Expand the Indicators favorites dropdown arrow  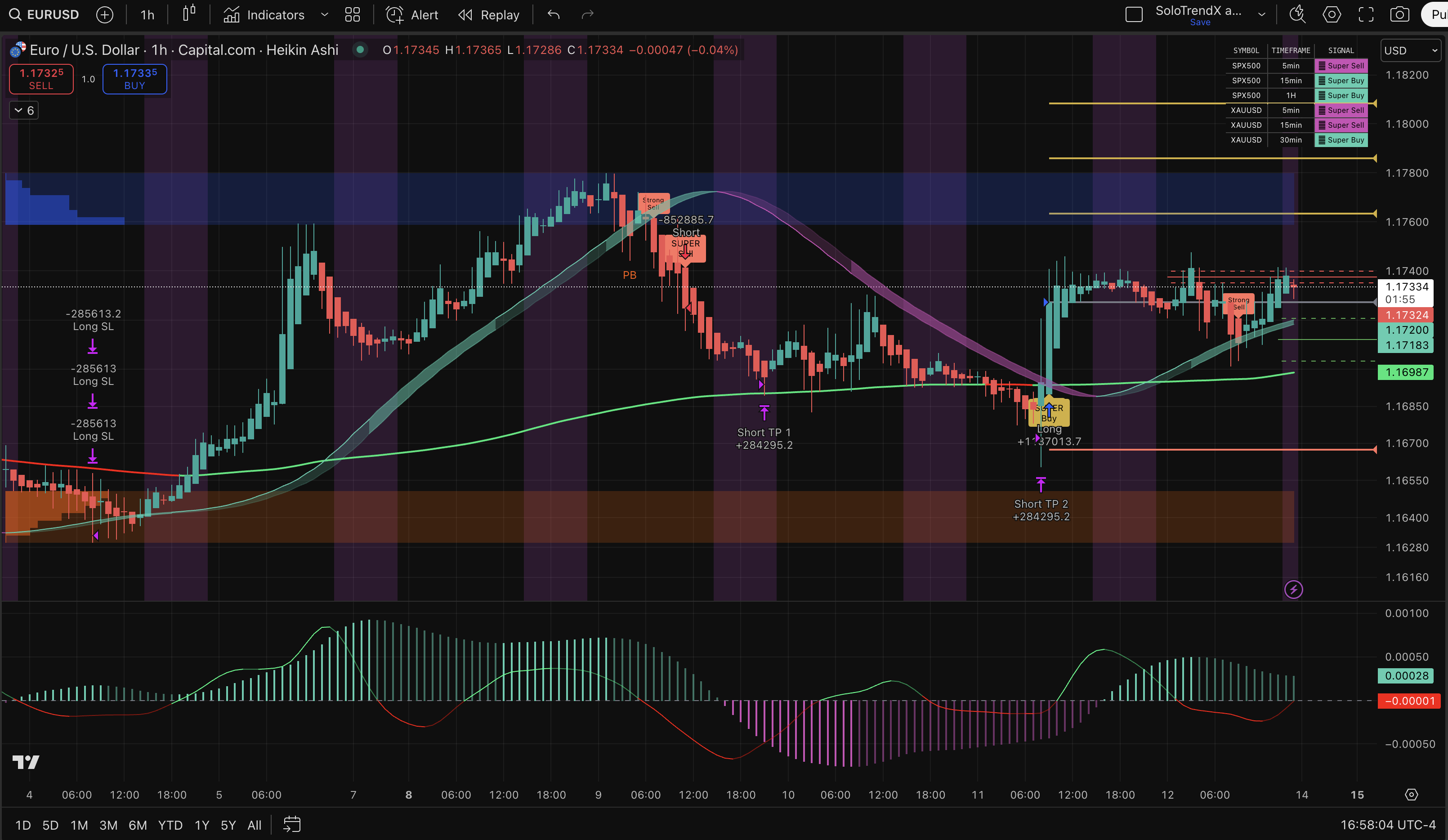pos(325,15)
